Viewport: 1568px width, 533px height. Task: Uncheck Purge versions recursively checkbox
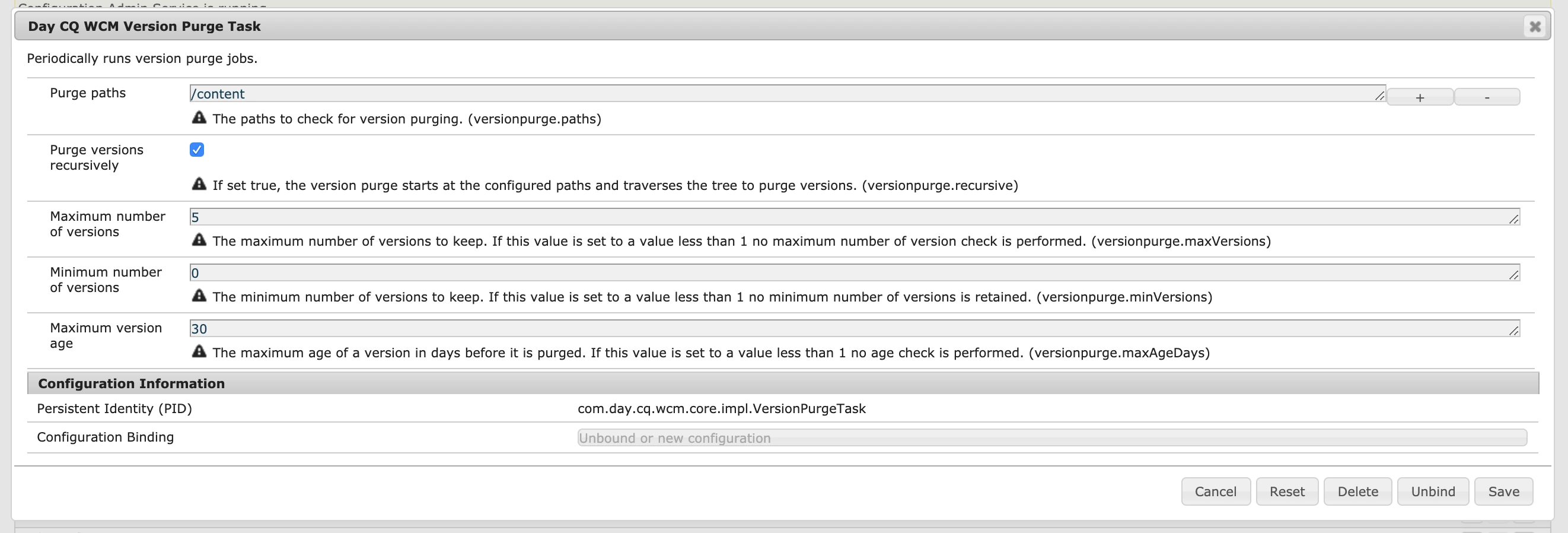(197, 150)
